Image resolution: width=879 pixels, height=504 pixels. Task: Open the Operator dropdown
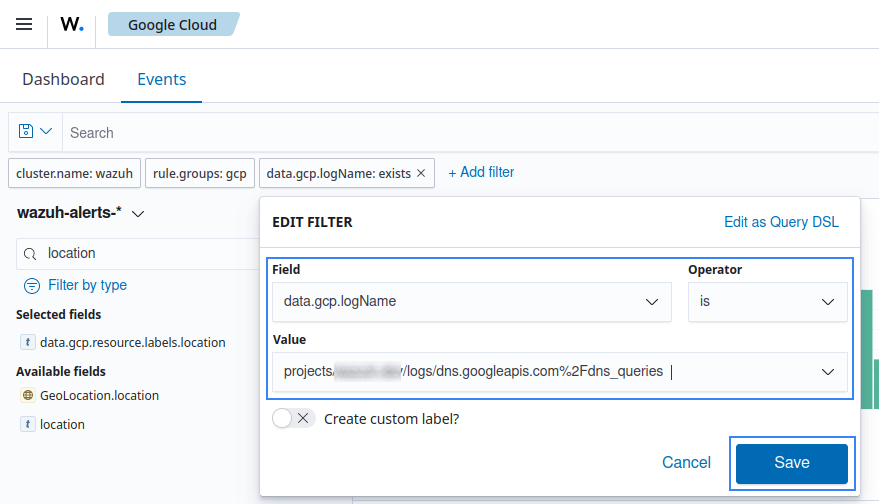(827, 301)
